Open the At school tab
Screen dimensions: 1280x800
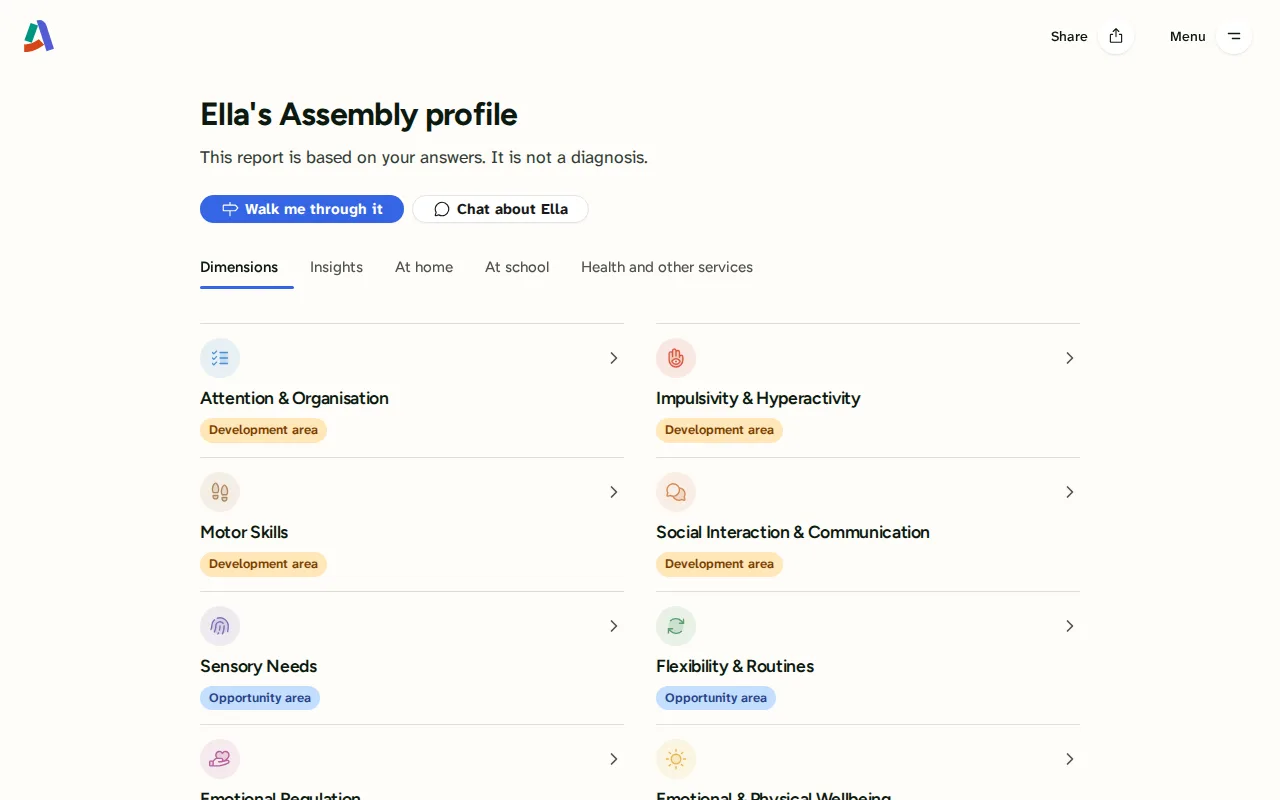(517, 267)
